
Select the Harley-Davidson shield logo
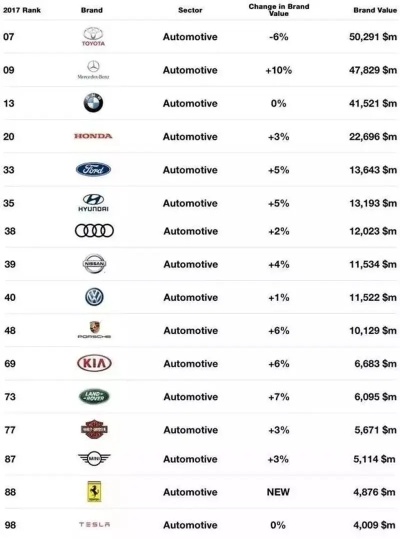tap(94, 429)
